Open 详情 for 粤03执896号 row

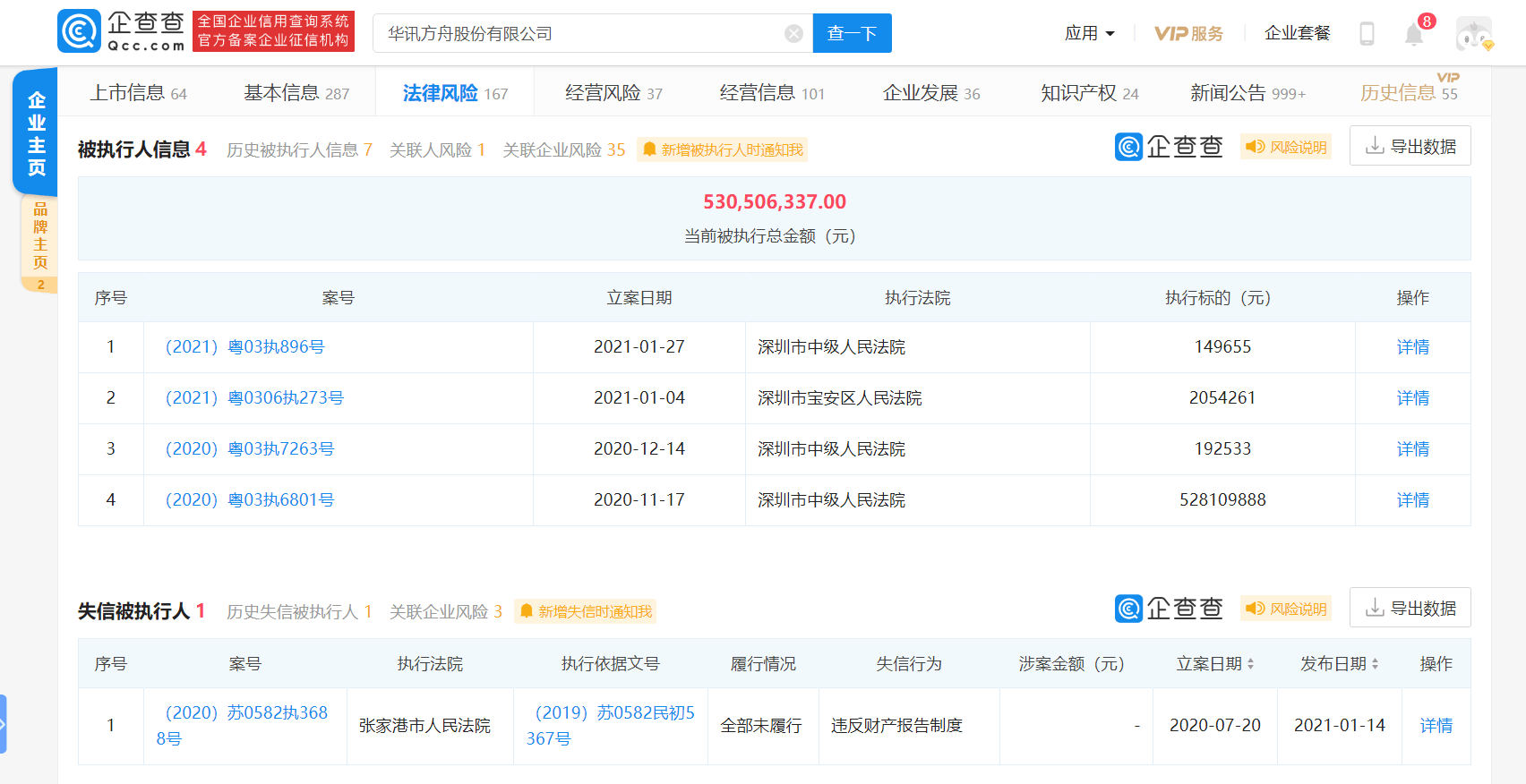(1413, 346)
